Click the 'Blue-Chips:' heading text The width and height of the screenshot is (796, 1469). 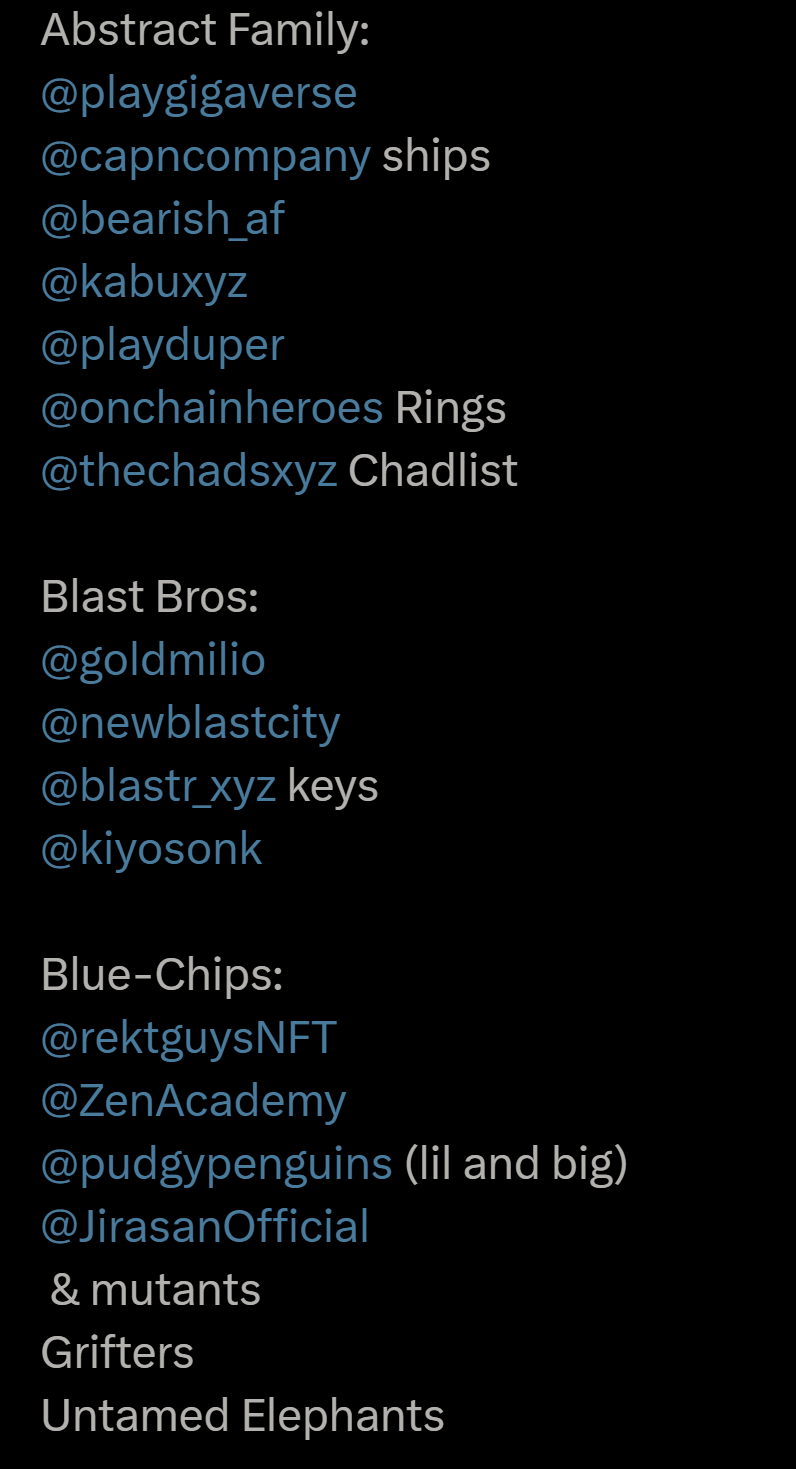[162, 975]
